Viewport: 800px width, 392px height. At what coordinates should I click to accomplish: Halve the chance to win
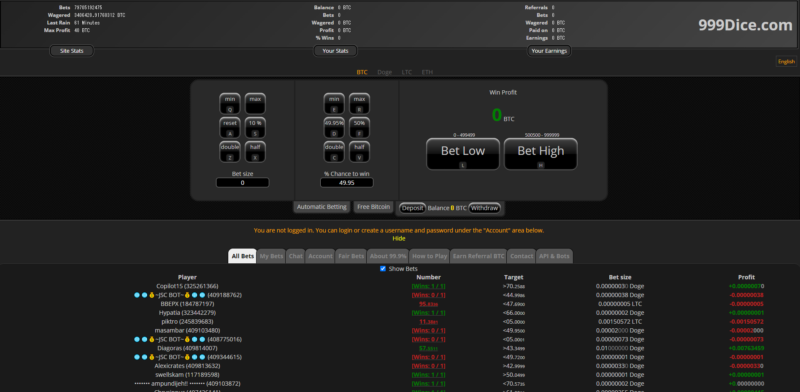359,152
